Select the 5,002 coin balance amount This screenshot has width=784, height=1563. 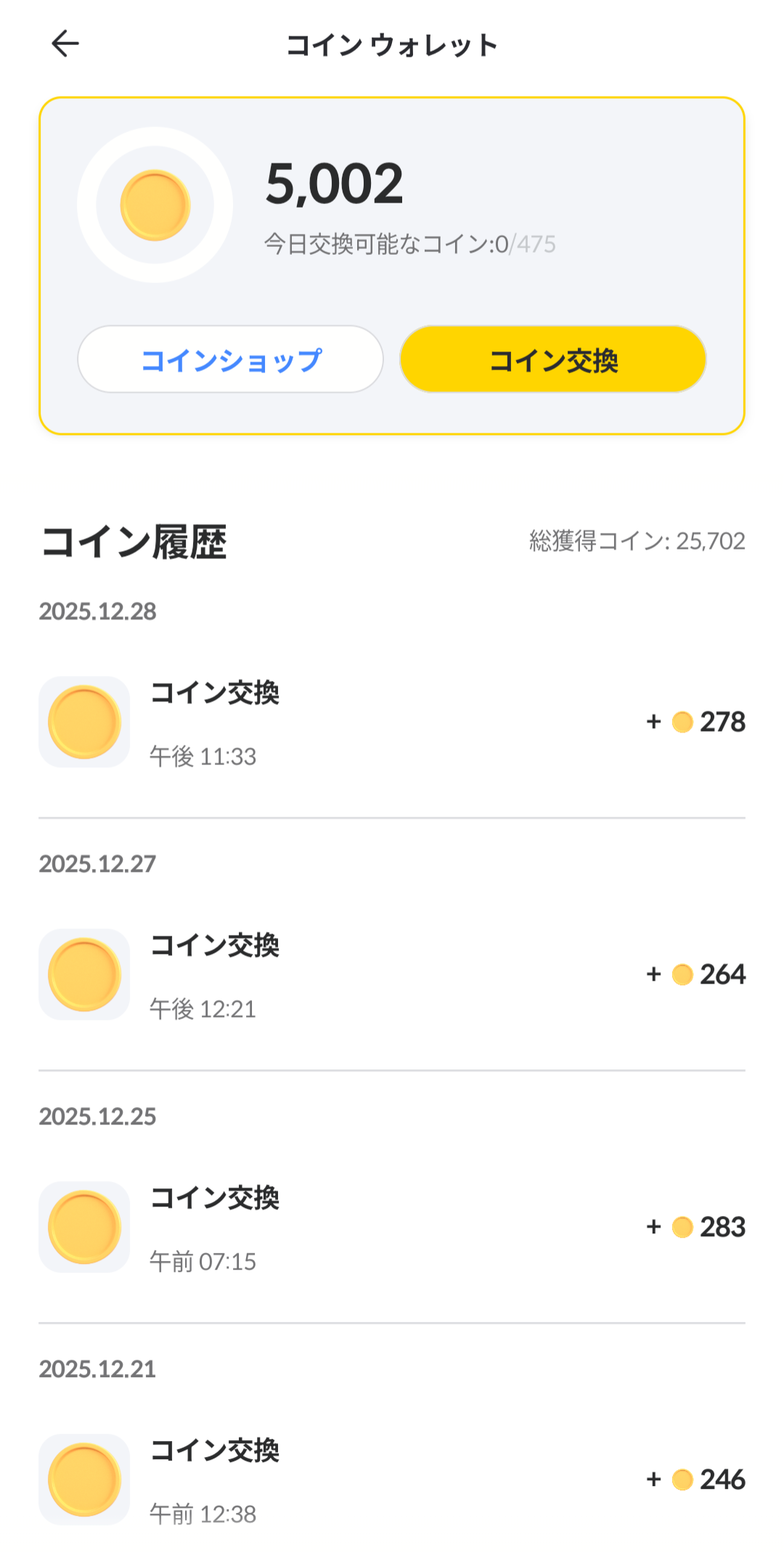[x=334, y=184]
